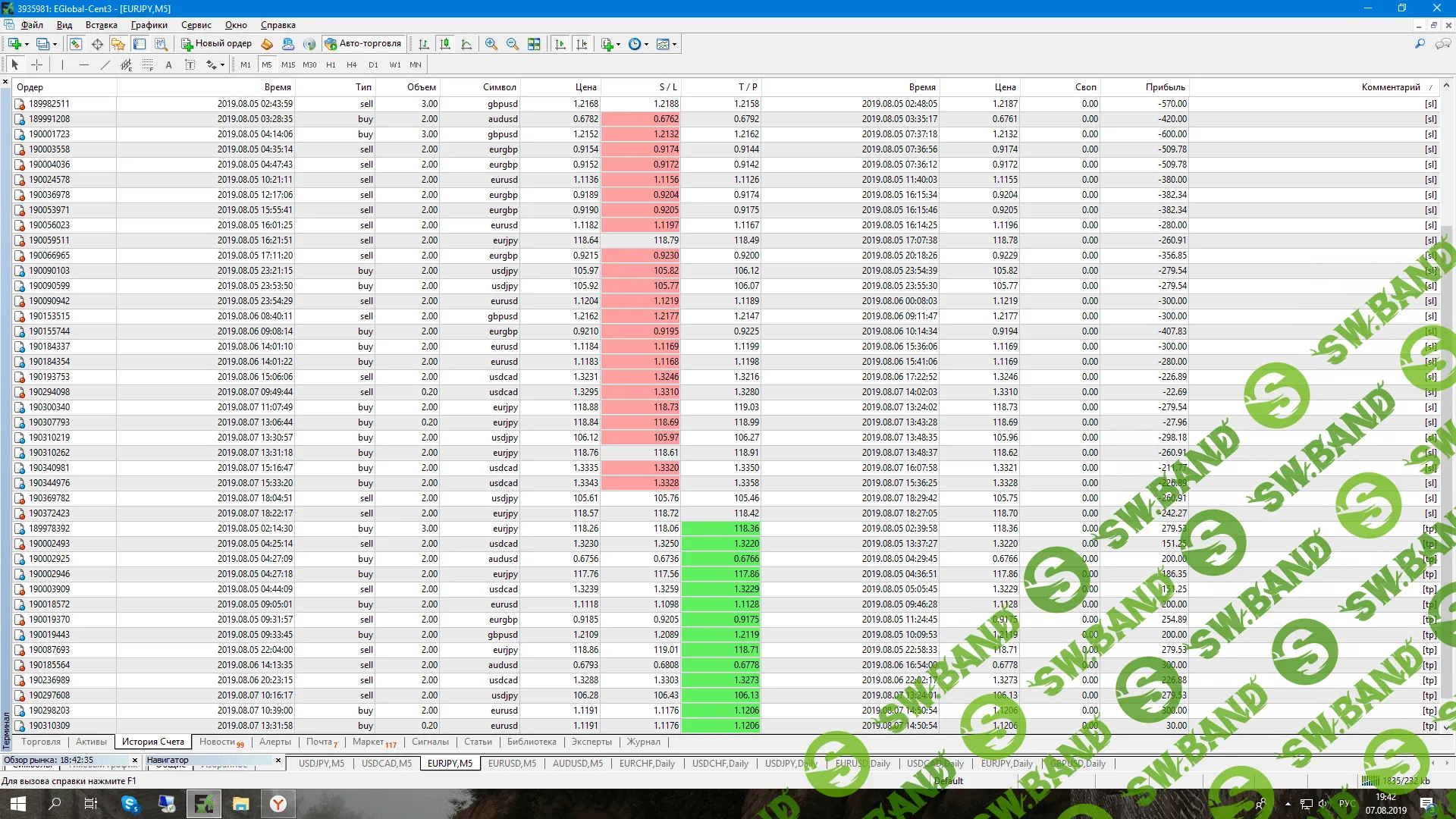
Task: Open the Сервис menu
Action: (196, 25)
